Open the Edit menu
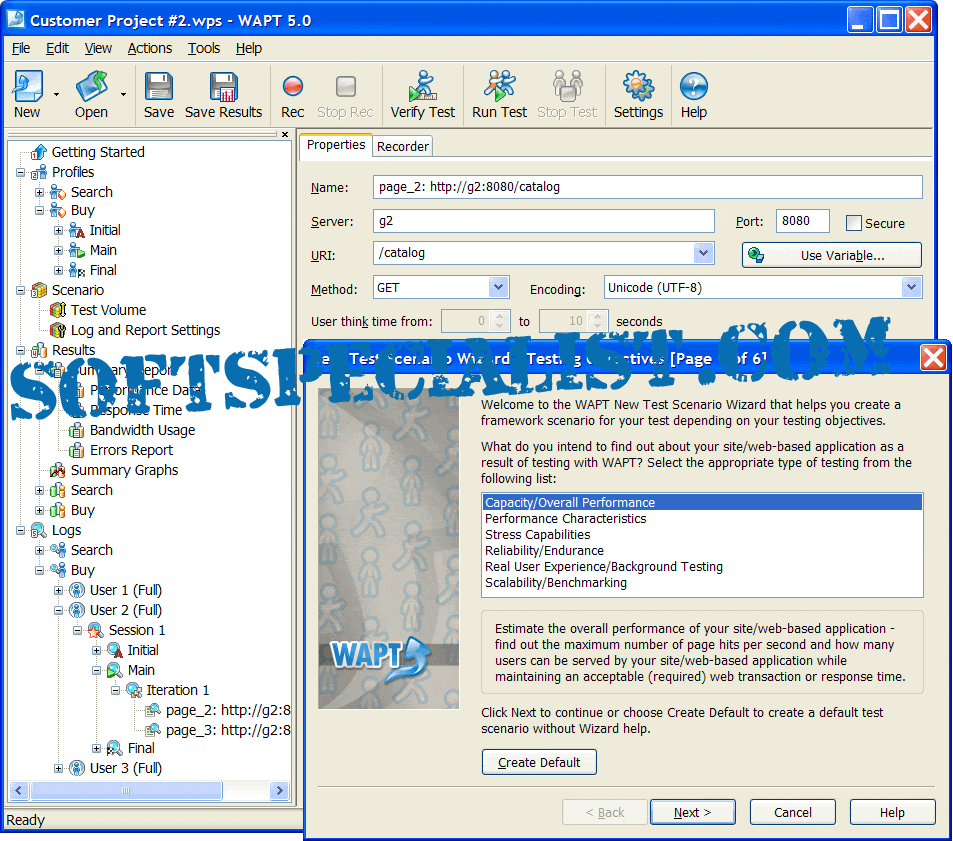953x841 pixels. (x=57, y=48)
